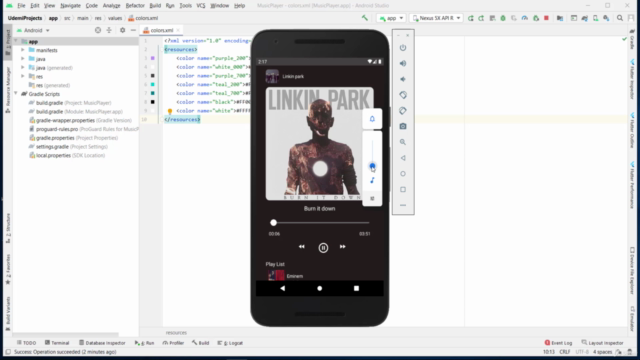640x360 pixels.
Task: Open the Nexus 5X device dropdown
Action: [436, 18]
